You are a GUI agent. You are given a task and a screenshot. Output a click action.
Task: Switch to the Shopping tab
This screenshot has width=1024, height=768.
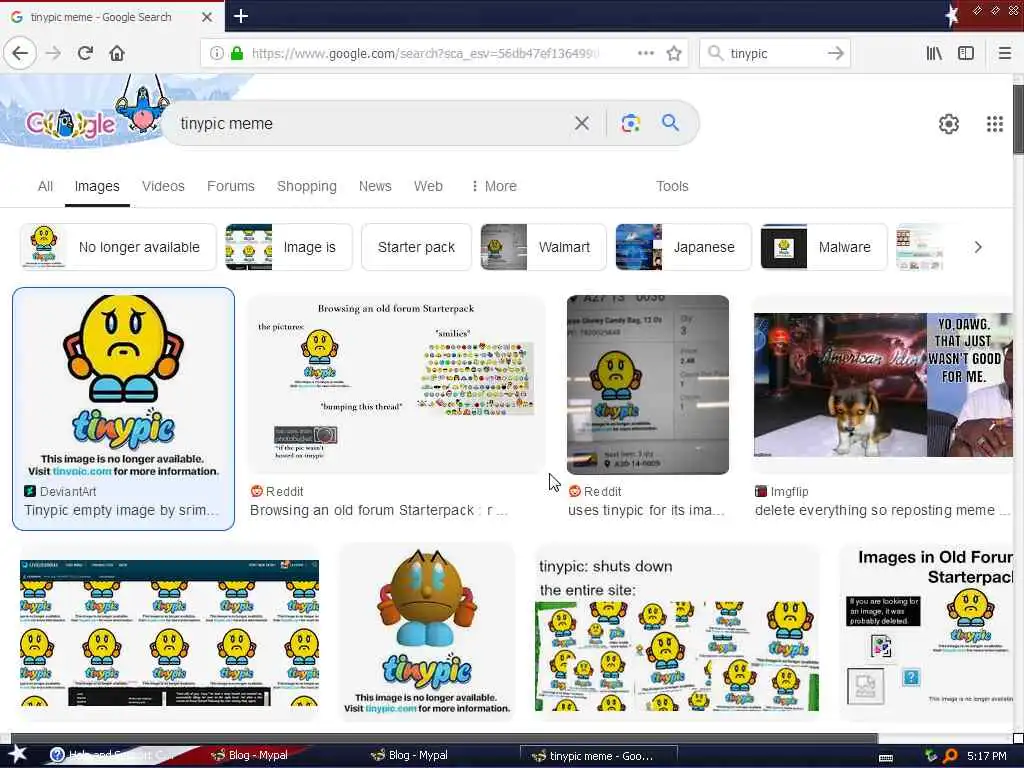coord(307,186)
